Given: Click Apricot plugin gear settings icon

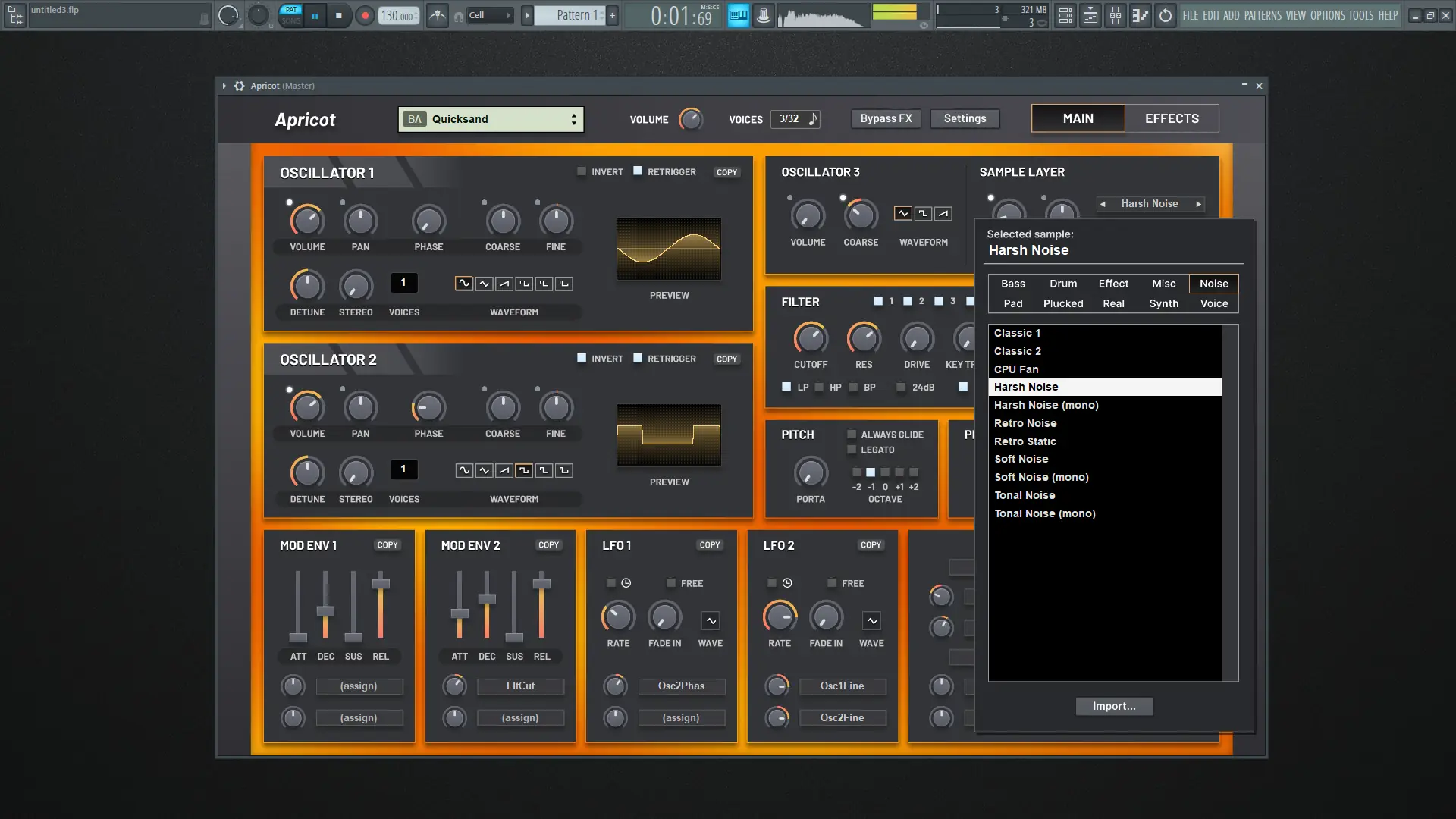Looking at the screenshot, I should point(240,86).
